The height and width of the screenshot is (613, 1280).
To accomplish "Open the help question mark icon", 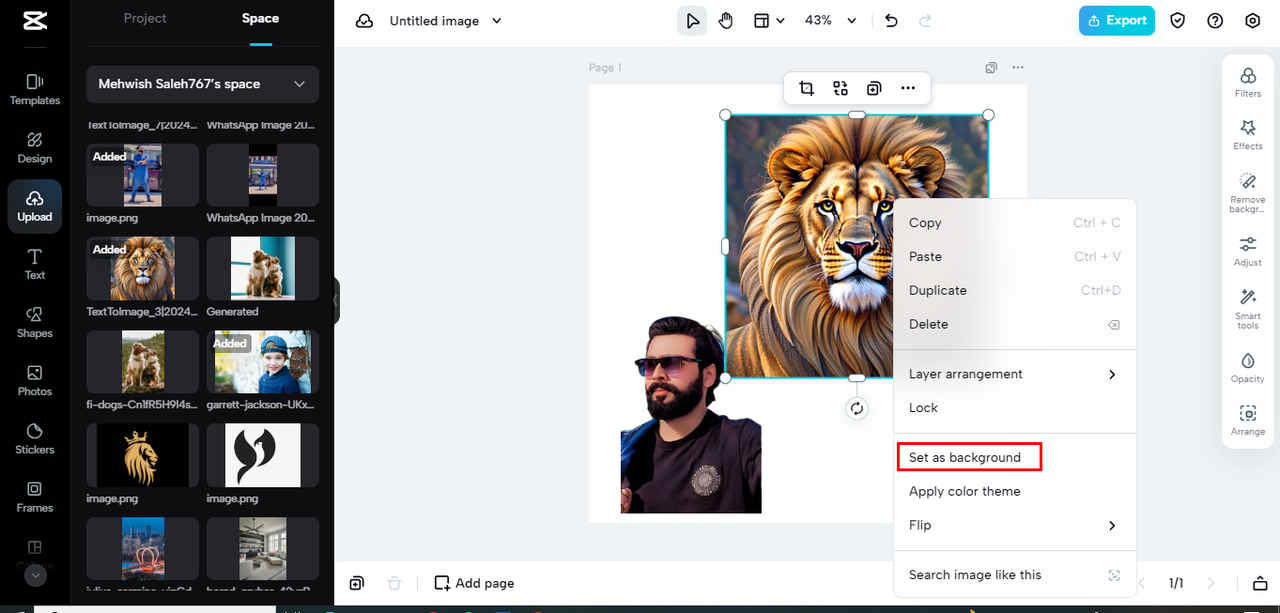I will (x=1215, y=21).
